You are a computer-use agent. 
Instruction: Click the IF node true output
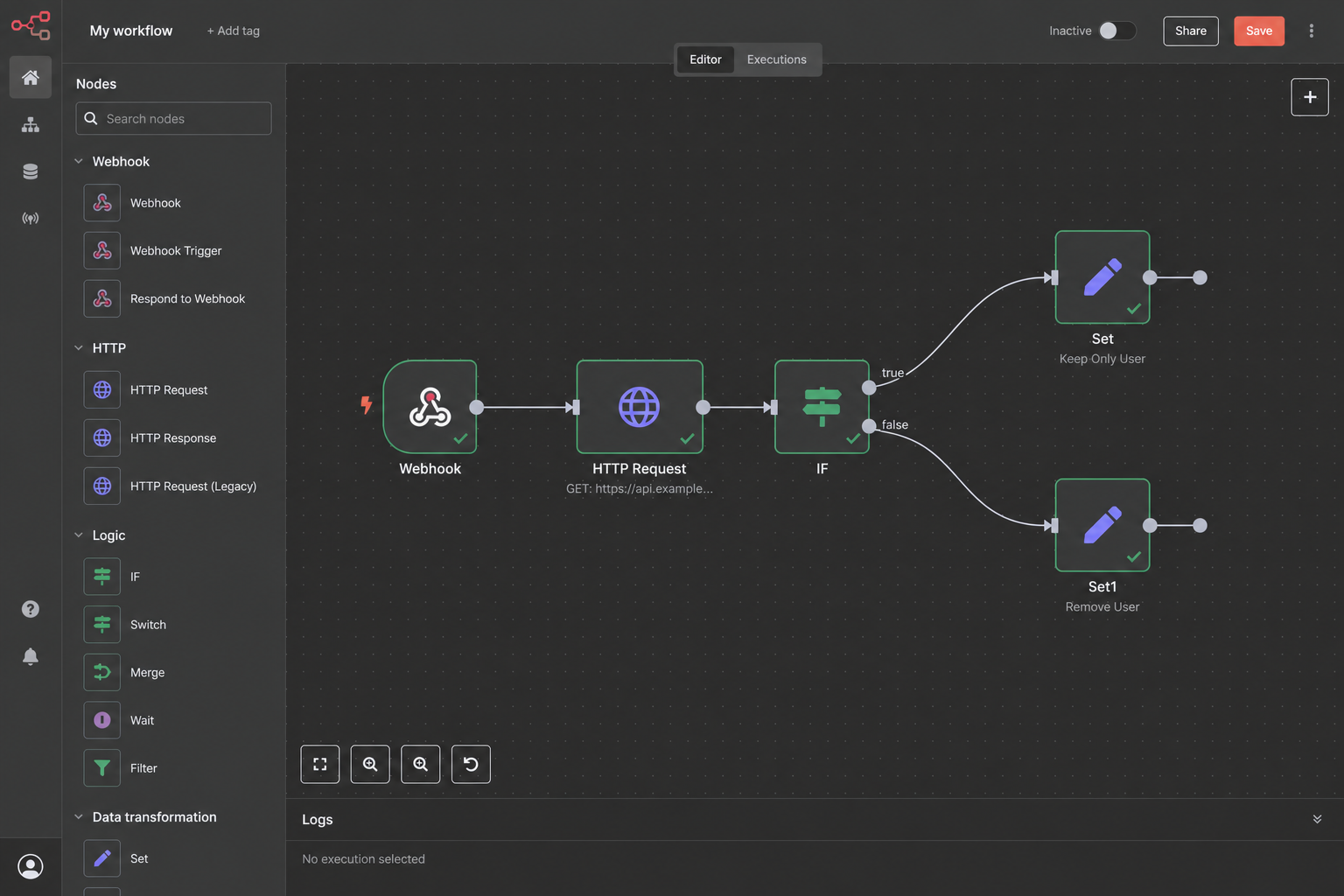(x=869, y=388)
